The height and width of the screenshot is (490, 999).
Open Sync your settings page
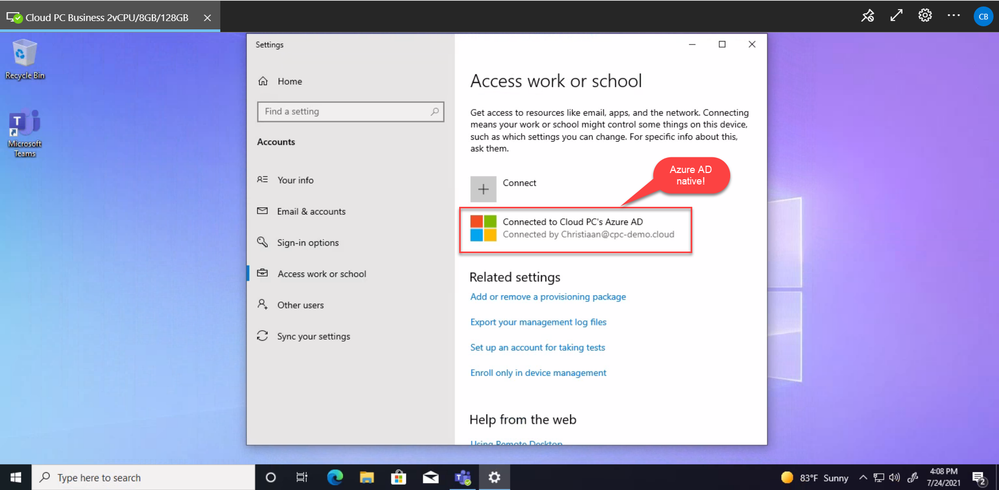coord(313,336)
